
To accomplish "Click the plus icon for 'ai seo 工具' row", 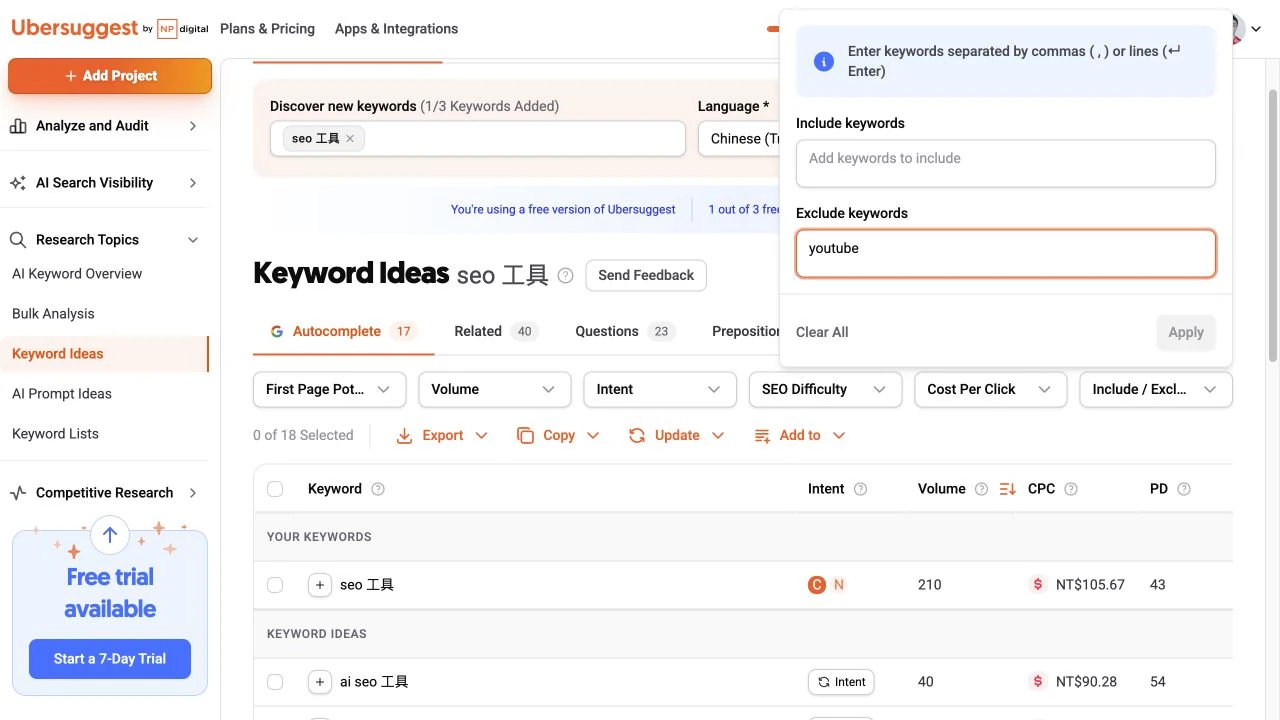I will click(x=320, y=682).
